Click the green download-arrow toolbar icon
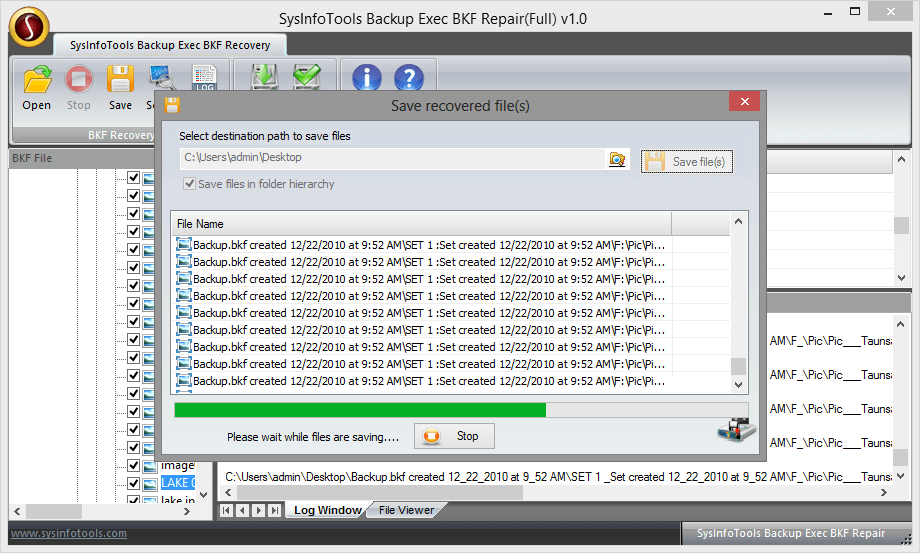Viewport: 920px width, 553px height. click(265, 77)
